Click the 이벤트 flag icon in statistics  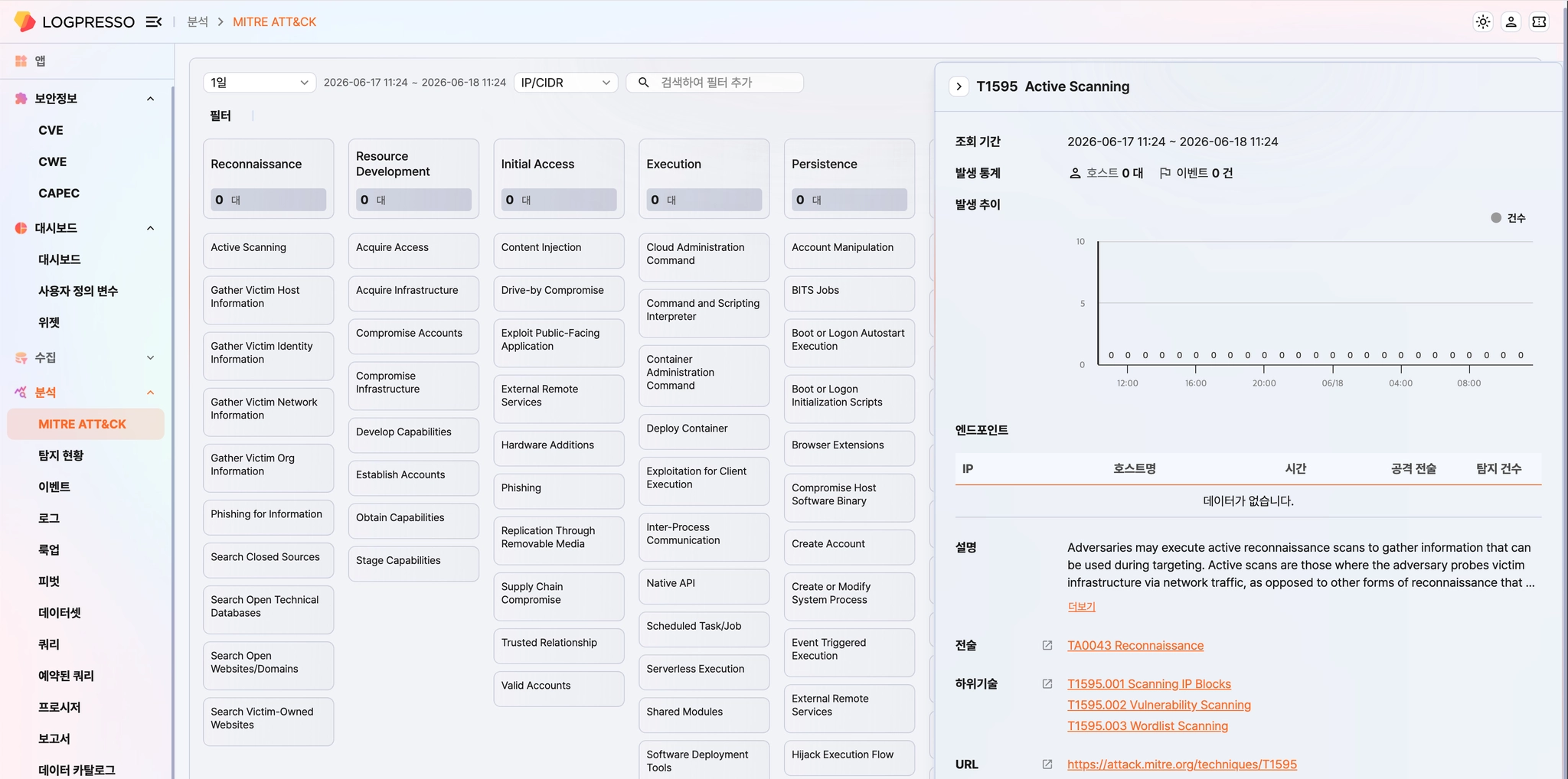[1165, 174]
